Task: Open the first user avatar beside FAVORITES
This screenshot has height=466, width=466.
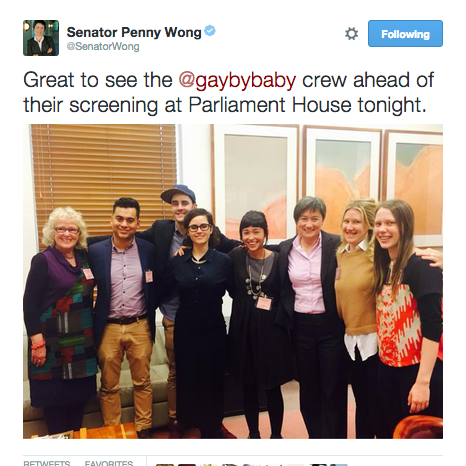Action: coord(165,465)
